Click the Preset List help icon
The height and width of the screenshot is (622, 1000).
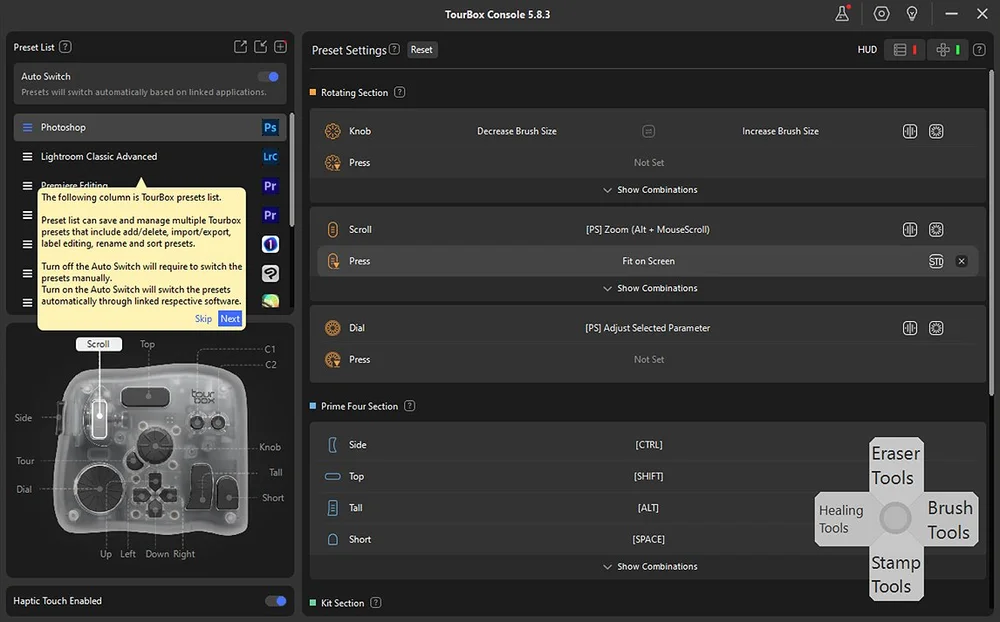click(65, 47)
